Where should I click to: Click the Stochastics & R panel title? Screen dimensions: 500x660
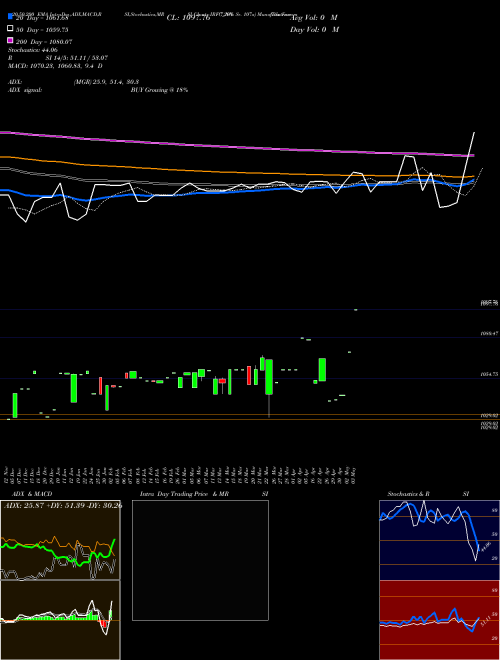[x=408, y=494]
